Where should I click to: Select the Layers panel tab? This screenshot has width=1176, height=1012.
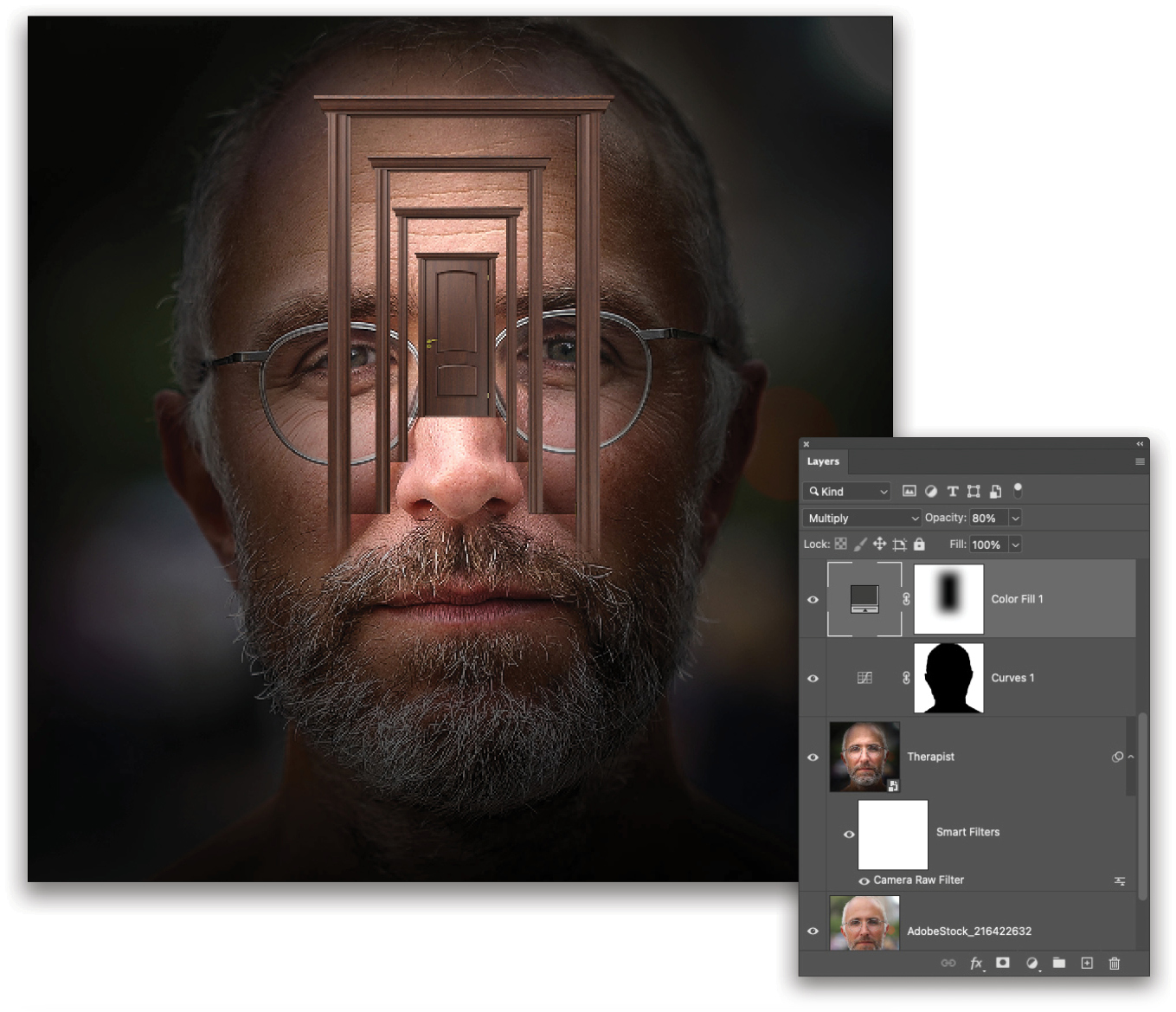point(823,461)
